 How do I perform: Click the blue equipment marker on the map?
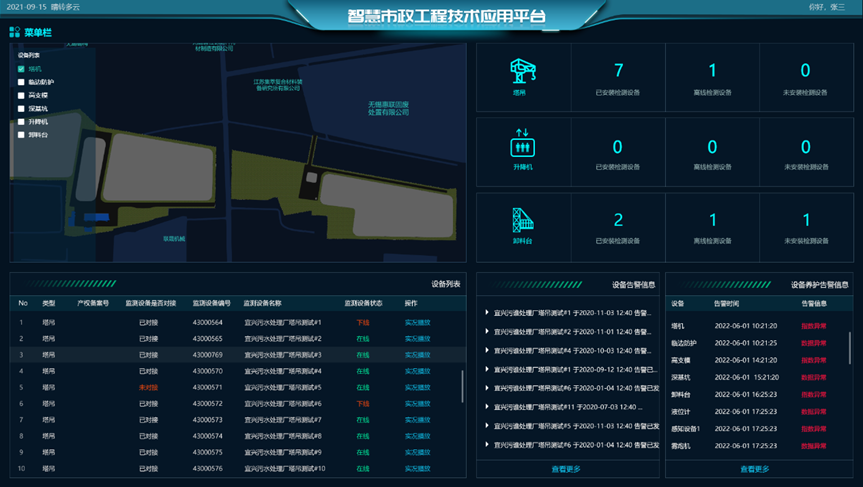tap(96, 216)
